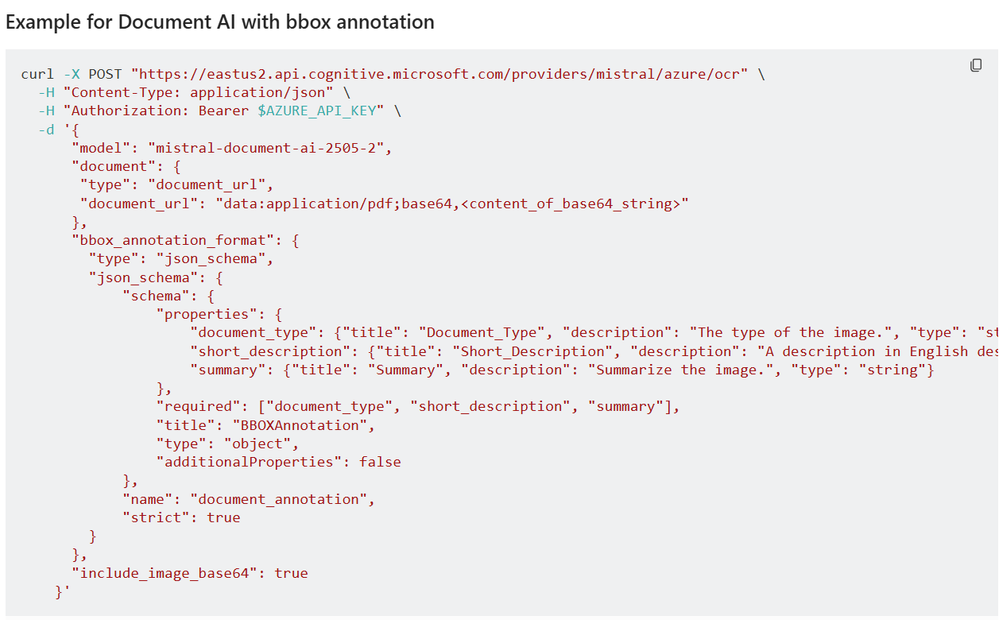Click the 'short_description' property line
The height and width of the screenshot is (620, 999).
(x=594, y=351)
